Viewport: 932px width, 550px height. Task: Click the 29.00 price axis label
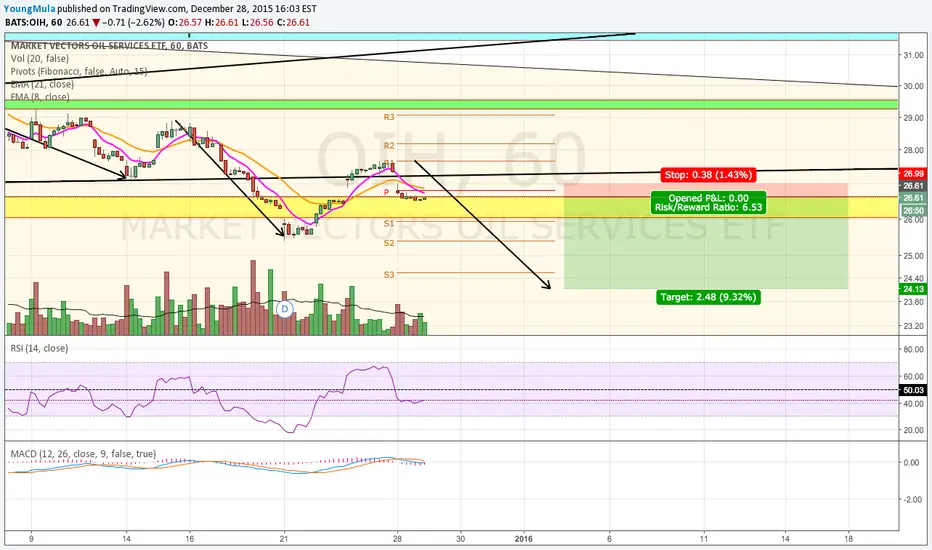click(x=914, y=118)
